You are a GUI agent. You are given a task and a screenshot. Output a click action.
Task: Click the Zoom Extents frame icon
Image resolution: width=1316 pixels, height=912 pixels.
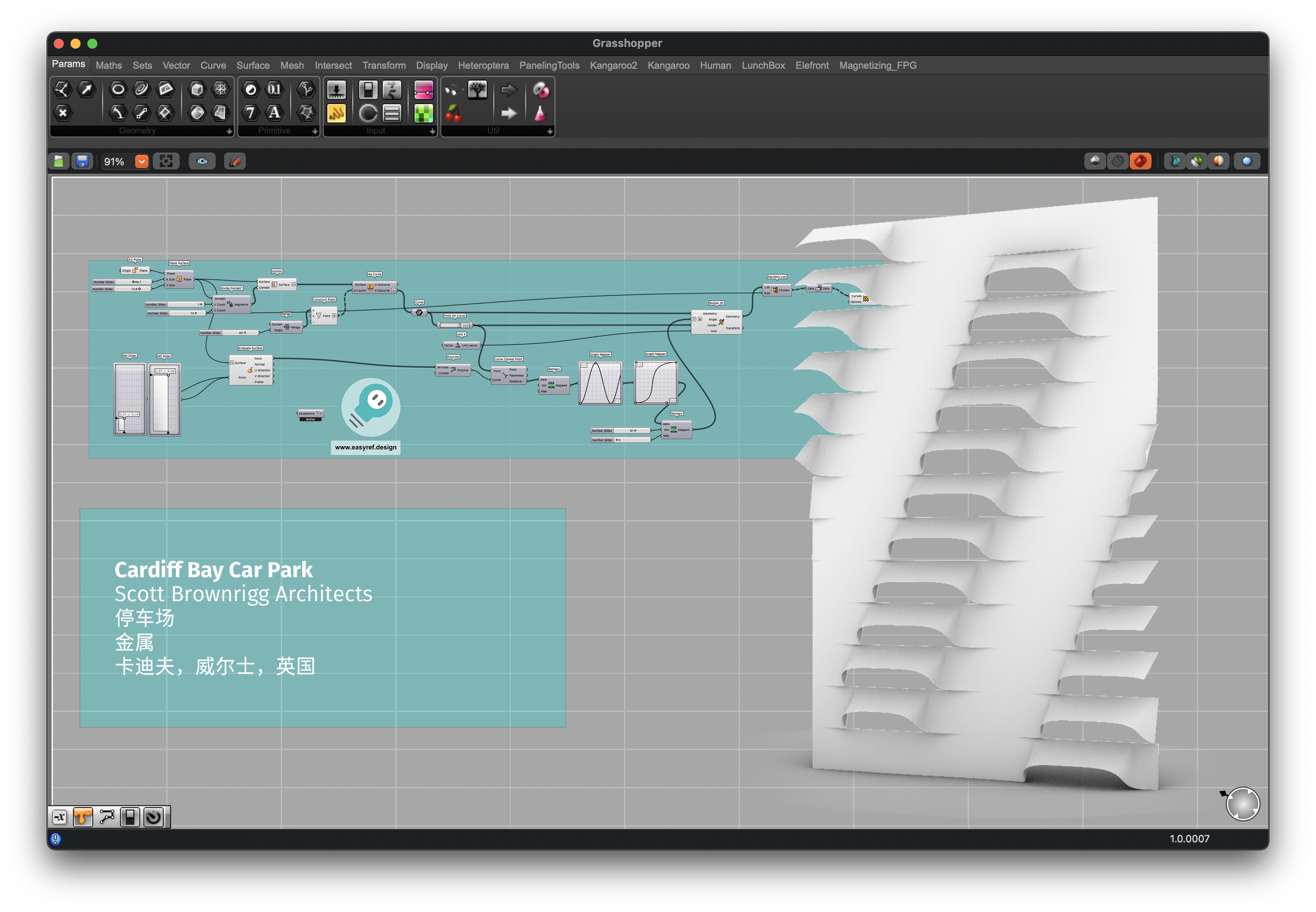(x=166, y=162)
